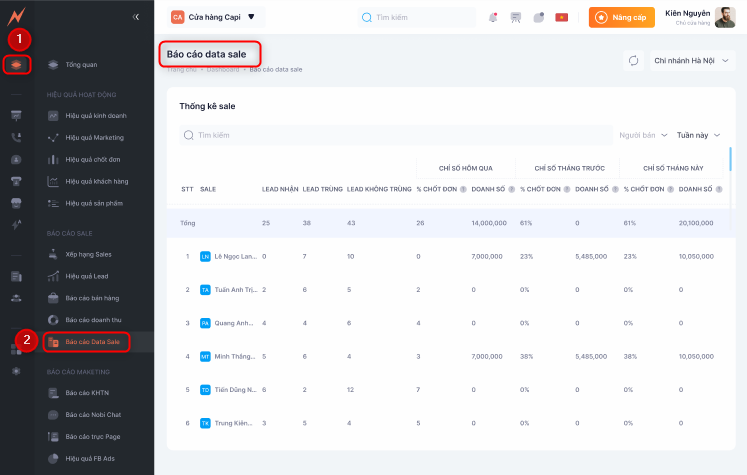Click the Thống kê sale search field
The image size is (747, 475).
pos(395,135)
